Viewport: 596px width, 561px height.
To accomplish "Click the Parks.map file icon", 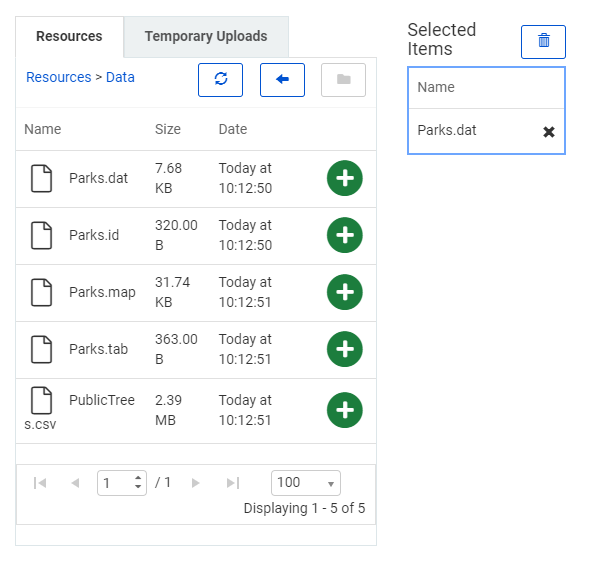I will pyautogui.click(x=41, y=292).
